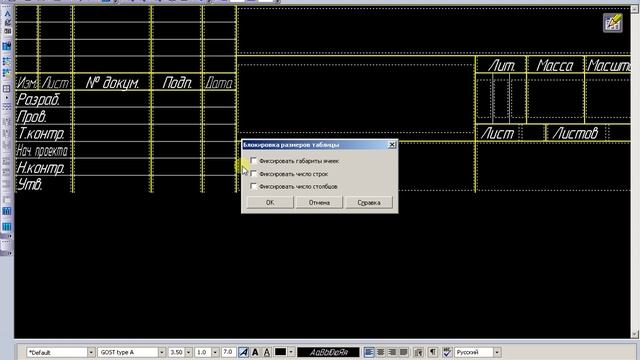The width and height of the screenshot is (640, 360).
Task: Expand the 'GOST type A' font dropdown arrow
Action: pos(162,352)
